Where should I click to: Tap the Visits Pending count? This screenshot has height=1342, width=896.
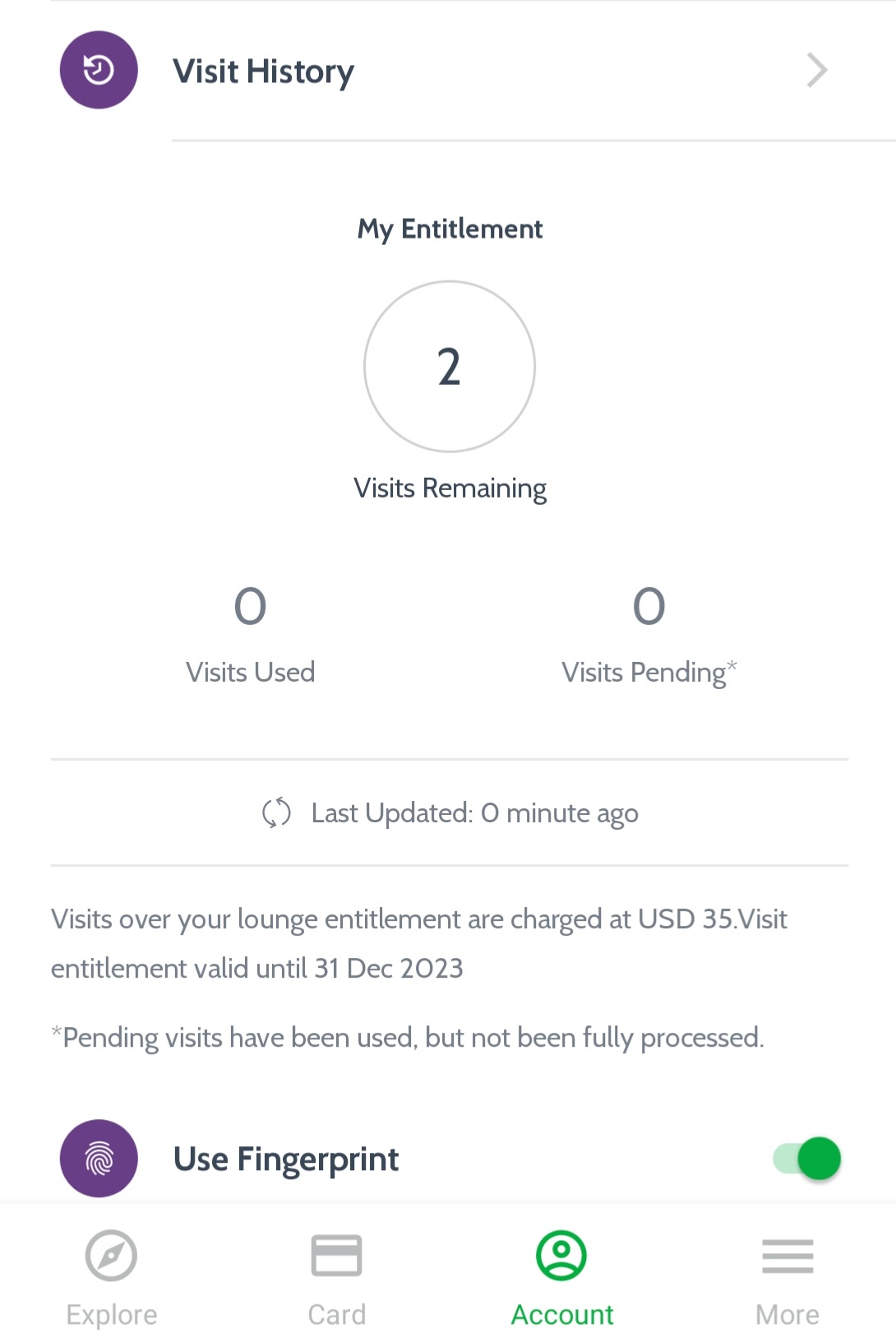(649, 606)
